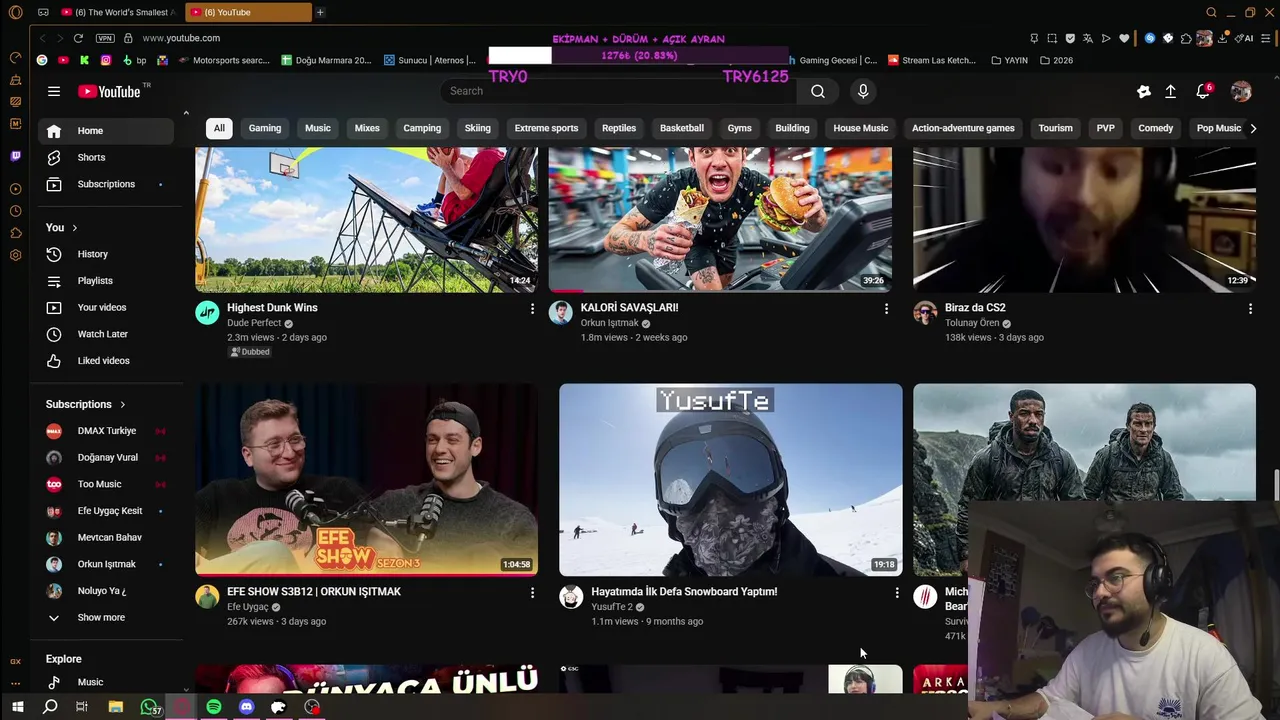Open options menu for Highest Dunk Wins
The height and width of the screenshot is (720, 1280).
click(x=532, y=309)
